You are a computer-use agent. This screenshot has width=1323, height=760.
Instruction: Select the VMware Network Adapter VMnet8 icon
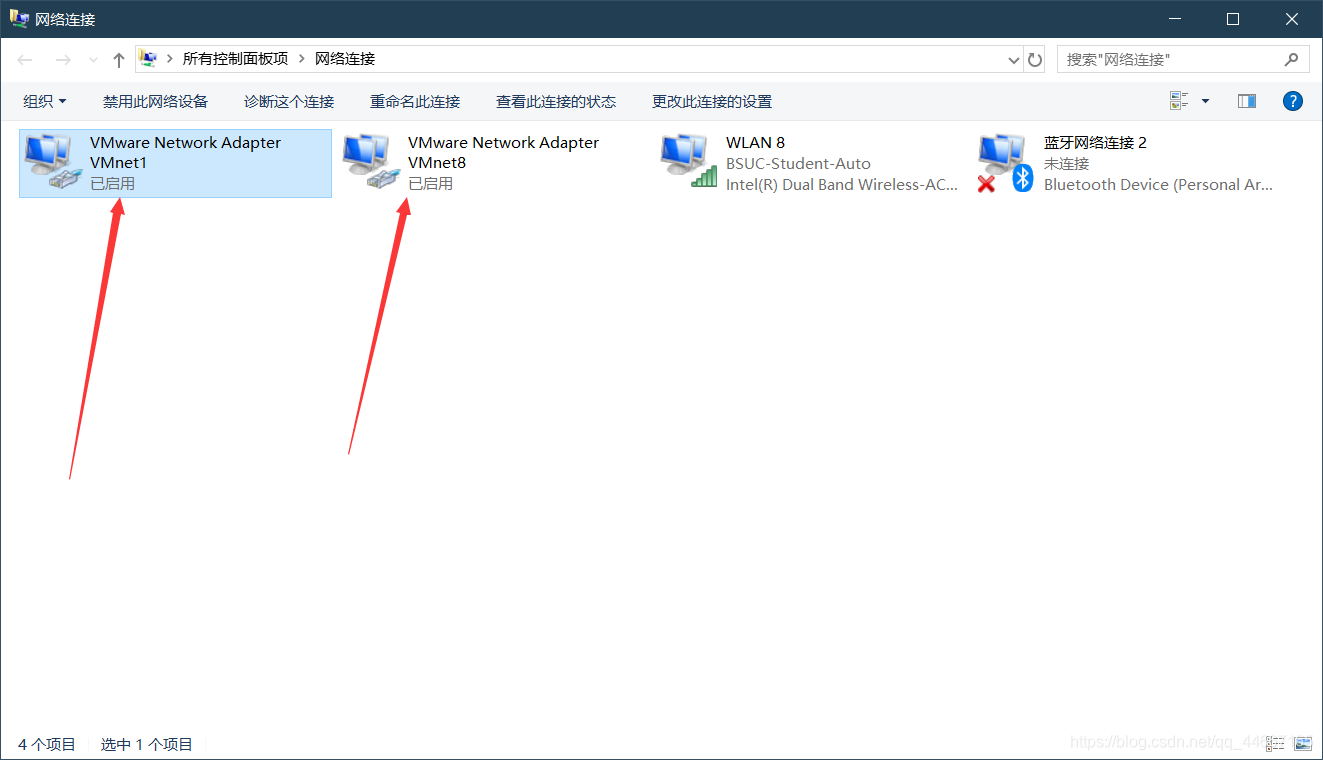tap(369, 163)
